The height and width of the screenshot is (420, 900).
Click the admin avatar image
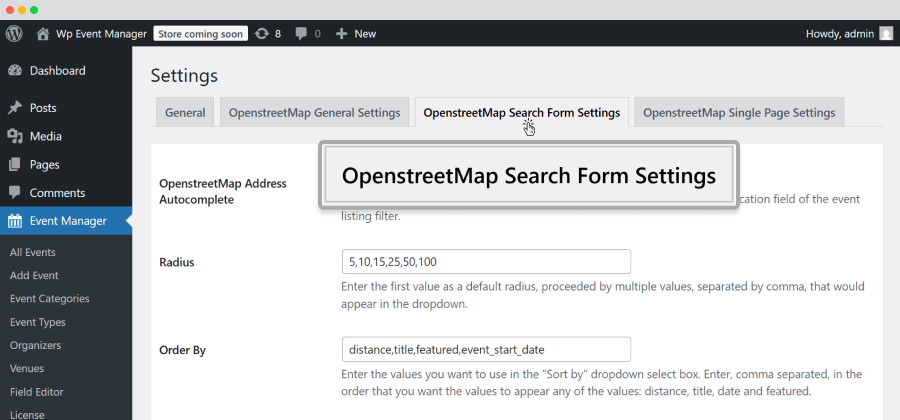[886, 34]
